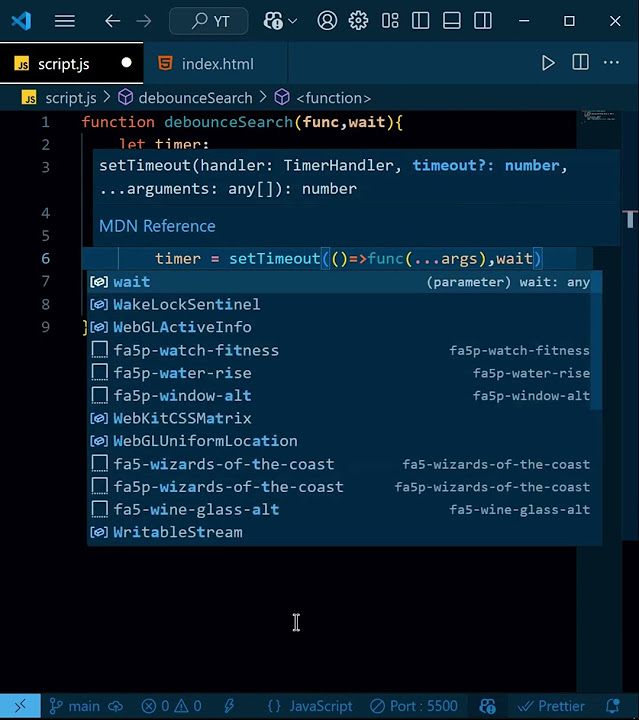Open Customize Layout icon
639x720 pixels.
390,21
